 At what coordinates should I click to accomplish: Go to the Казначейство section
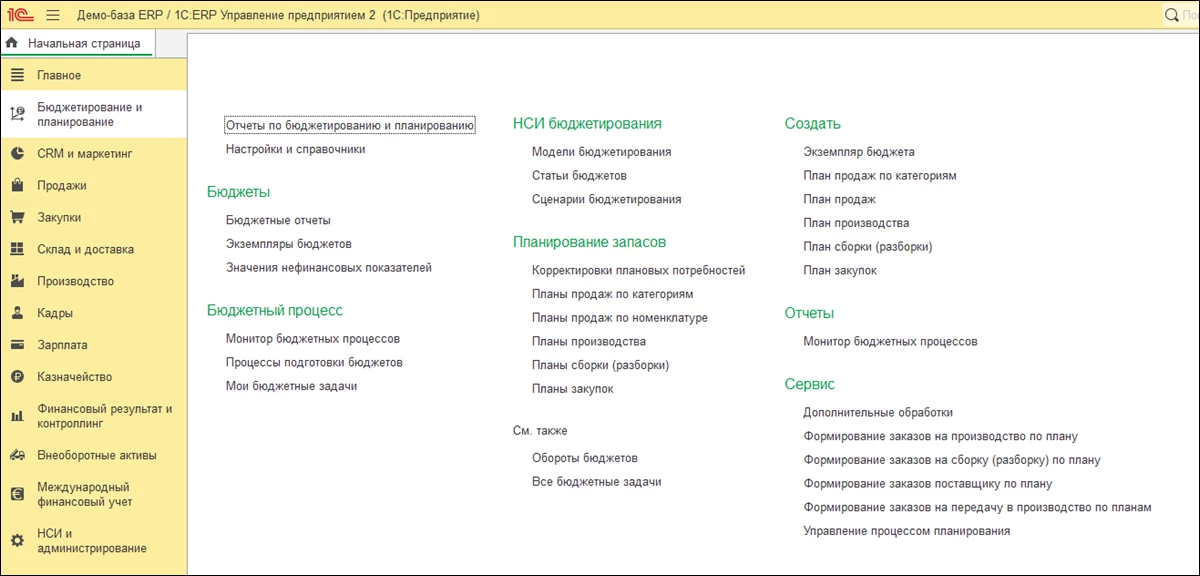click(x=93, y=377)
